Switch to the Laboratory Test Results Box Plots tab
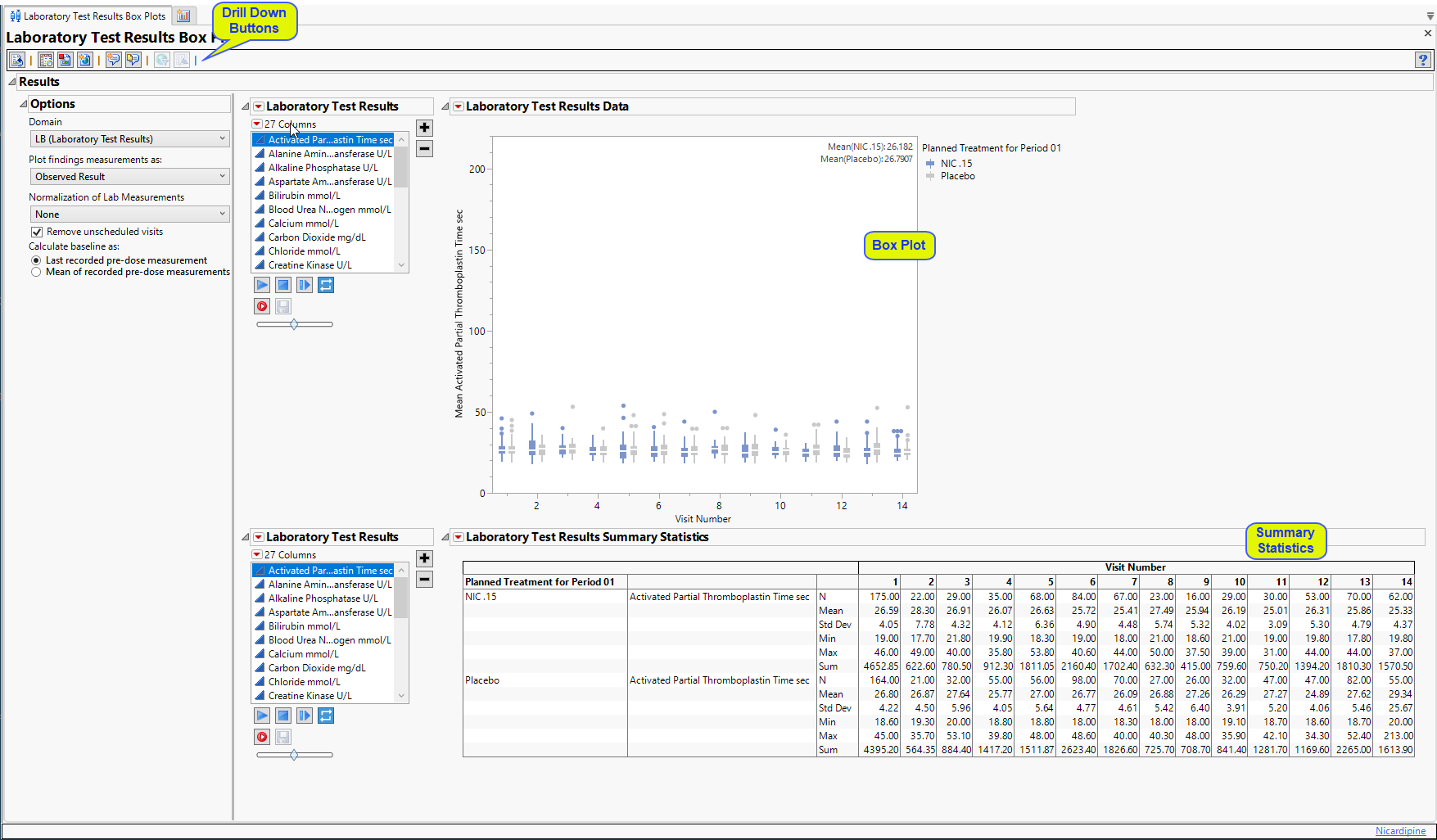Viewport: 1437px width, 840px height. [x=88, y=16]
